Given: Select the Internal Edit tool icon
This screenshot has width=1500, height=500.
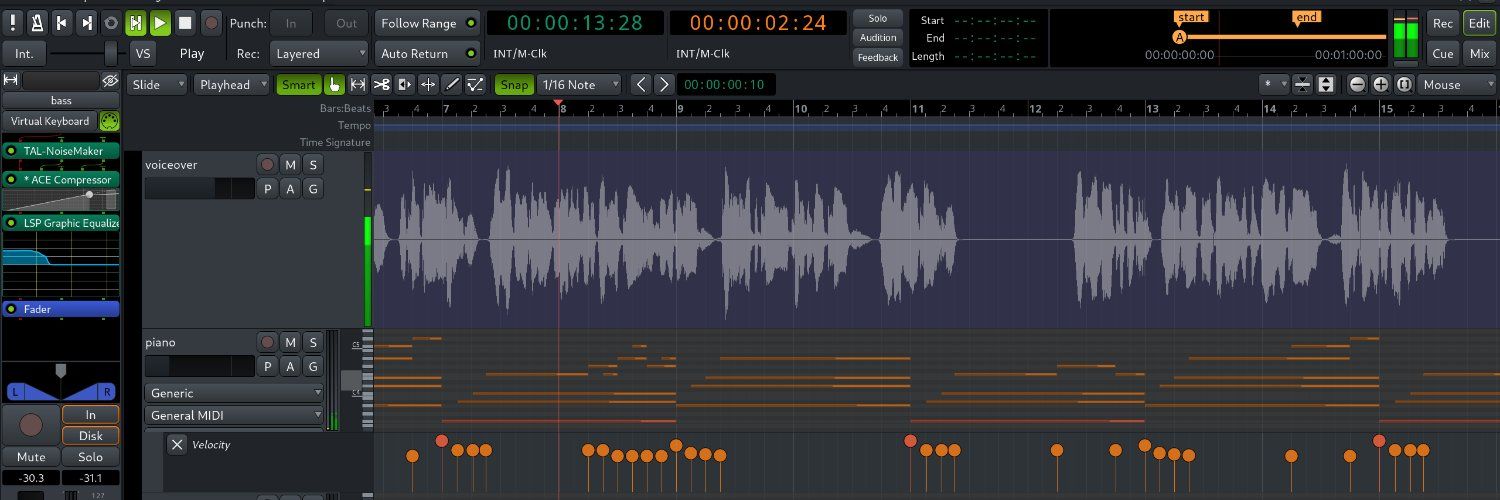Looking at the screenshot, I should 476,85.
